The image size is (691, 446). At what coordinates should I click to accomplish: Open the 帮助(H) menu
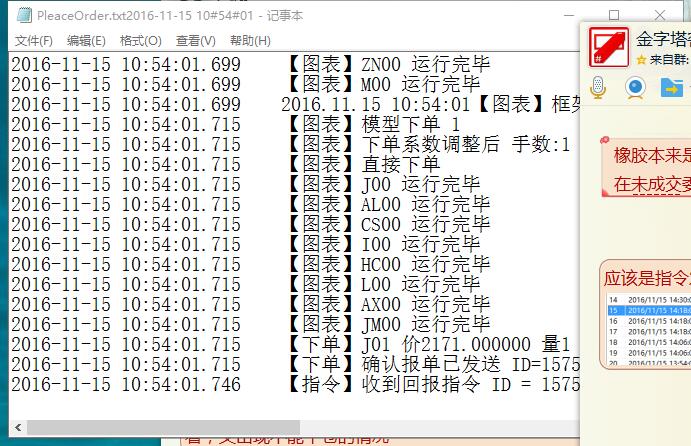click(250, 41)
